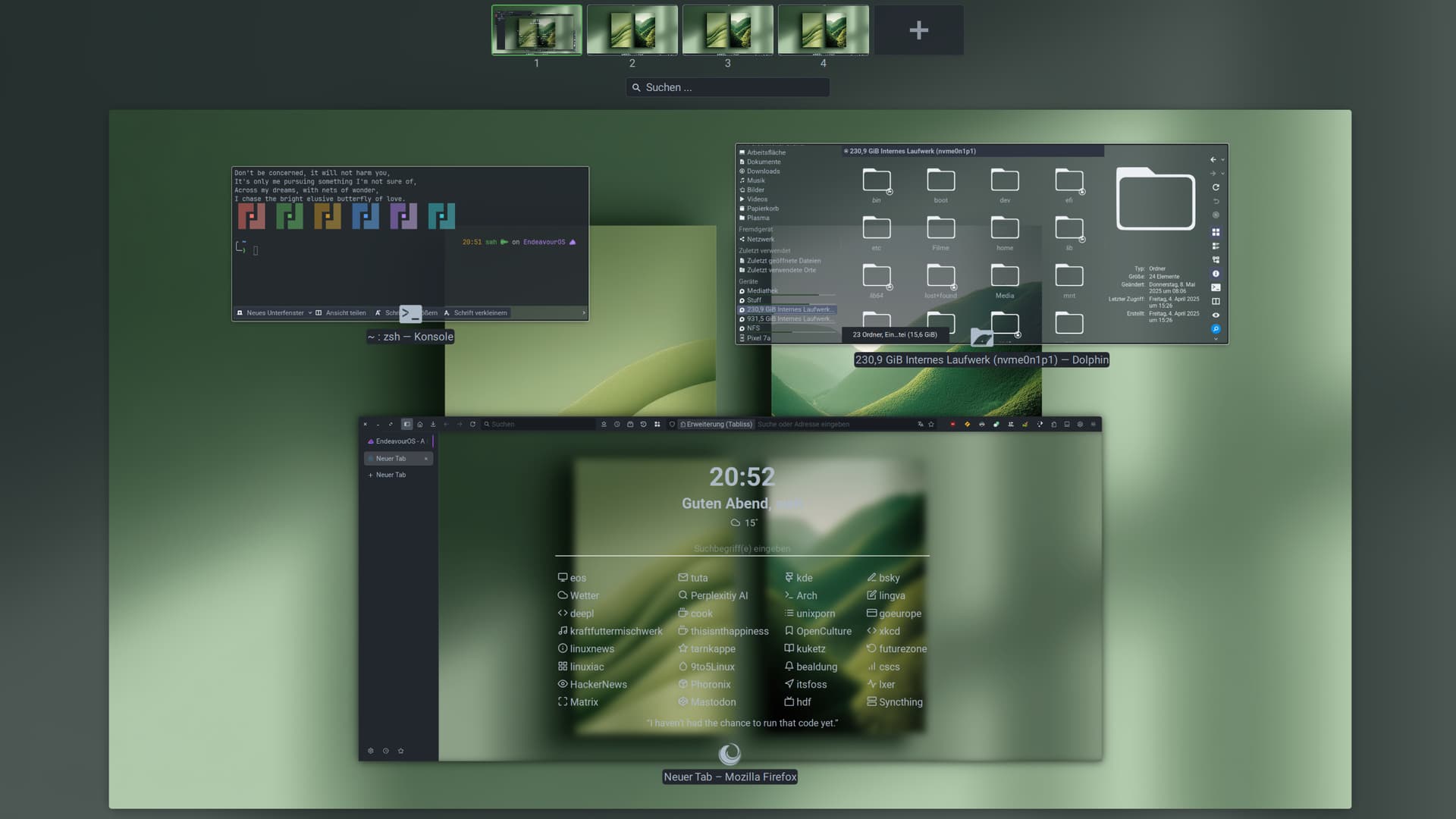Toggle the Firefox sidebar button
This screenshot has height=819, width=1456.
(x=407, y=425)
